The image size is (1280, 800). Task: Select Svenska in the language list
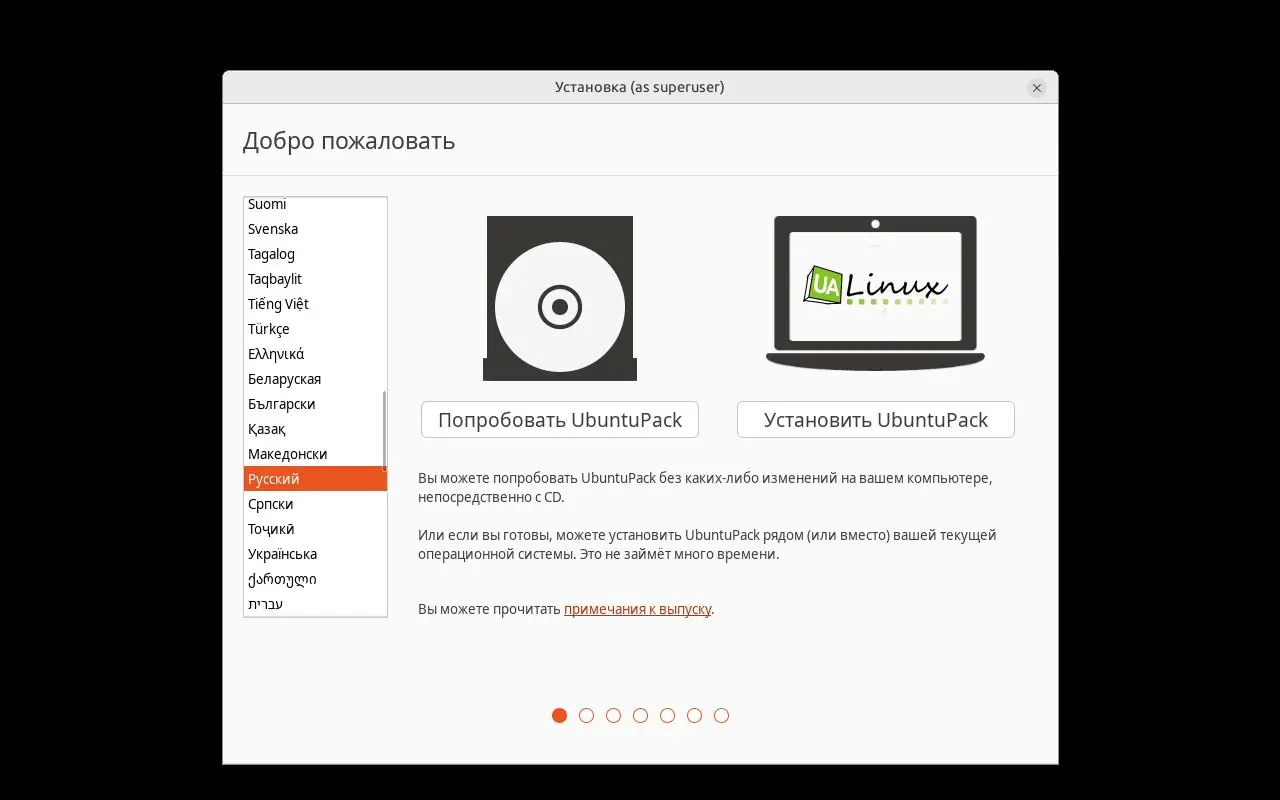click(x=315, y=229)
